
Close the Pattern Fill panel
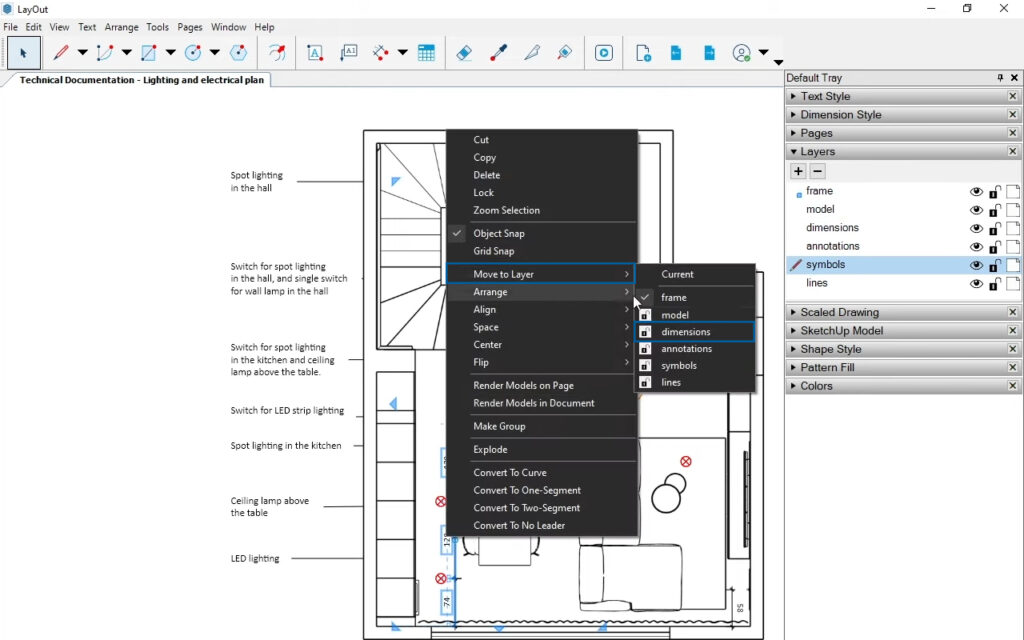click(x=1012, y=368)
